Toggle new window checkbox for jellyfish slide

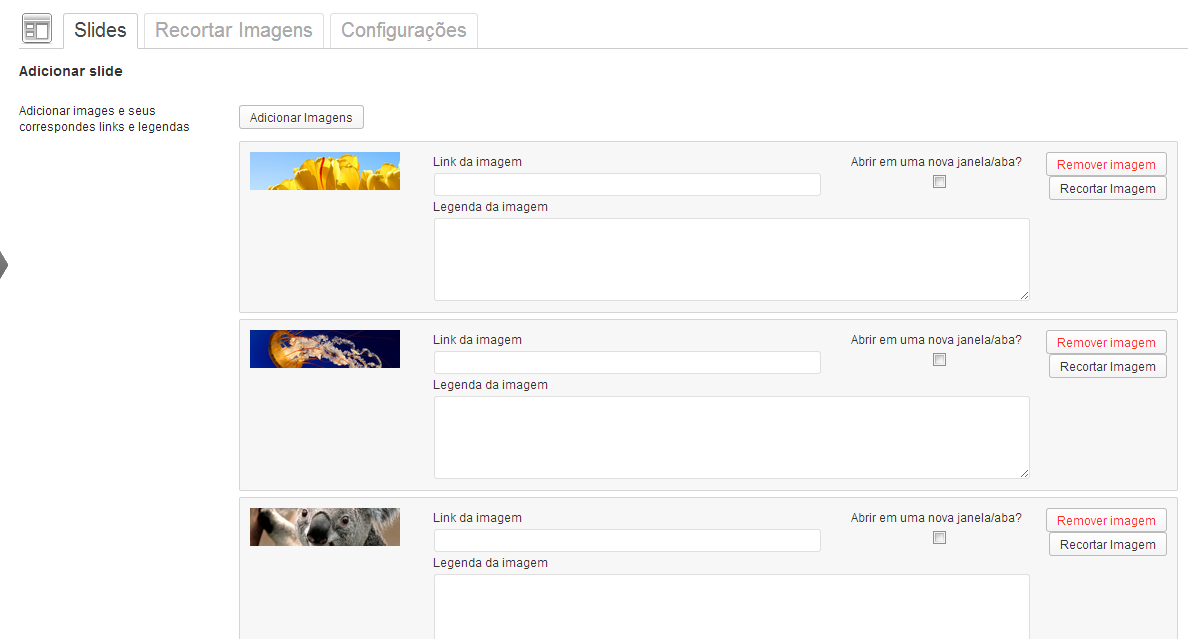click(939, 360)
